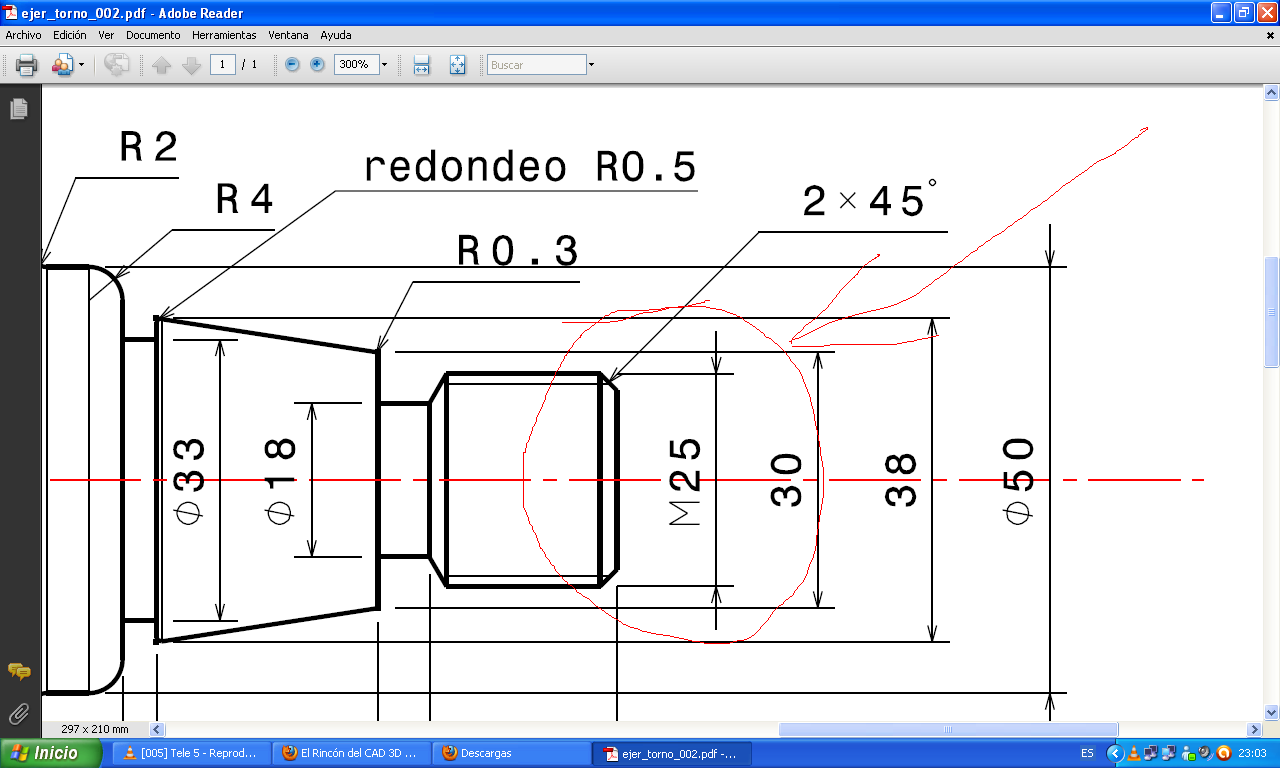Click the ES language indicator

pyautogui.click(x=1087, y=753)
